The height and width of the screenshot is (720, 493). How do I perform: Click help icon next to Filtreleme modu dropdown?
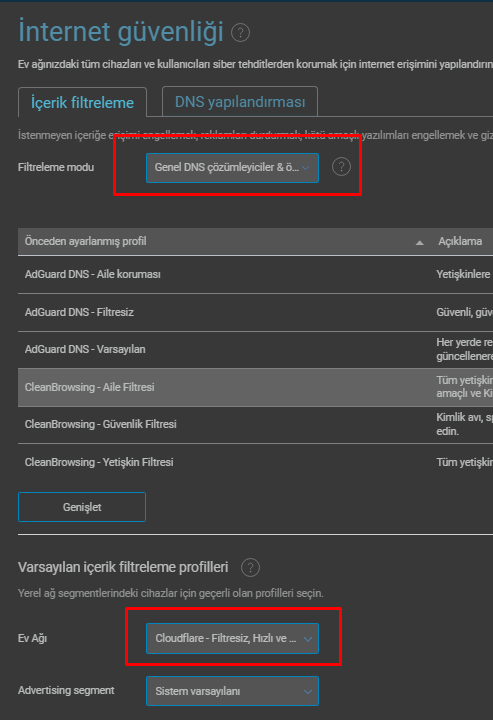pos(341,167)
